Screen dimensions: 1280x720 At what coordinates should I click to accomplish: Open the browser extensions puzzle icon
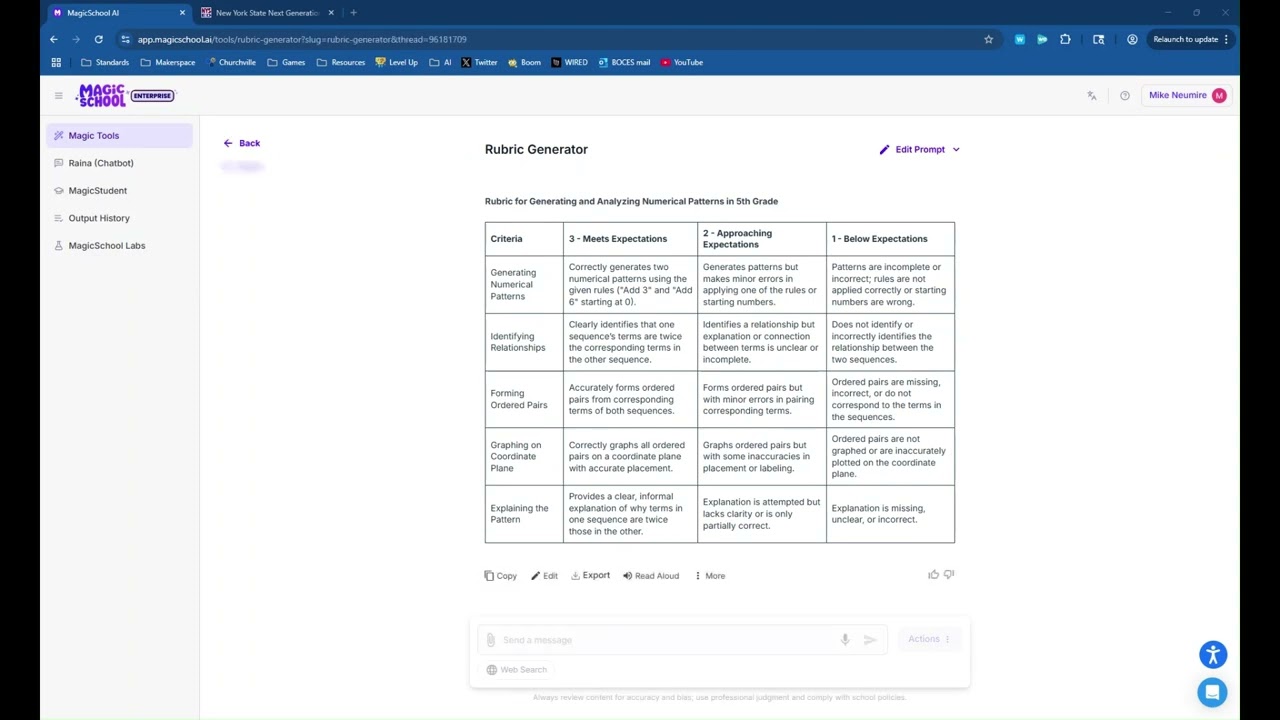coord(1065,39)
